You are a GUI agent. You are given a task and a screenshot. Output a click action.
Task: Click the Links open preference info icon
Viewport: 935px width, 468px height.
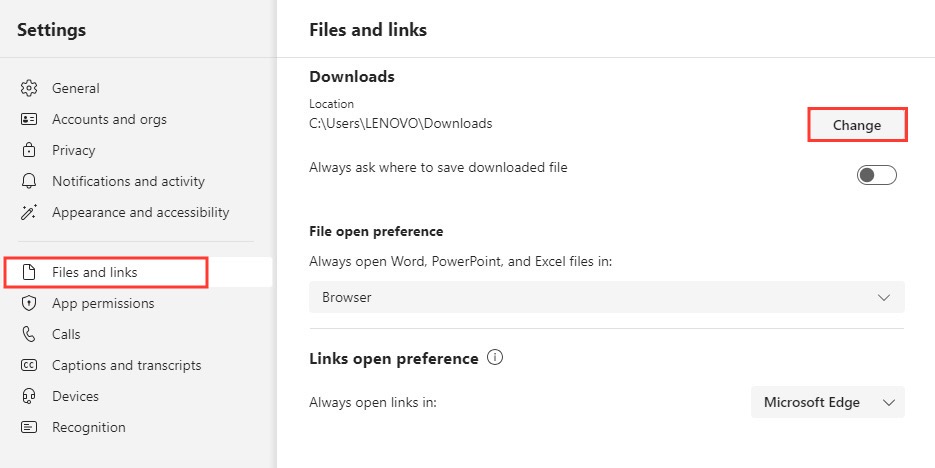click(495, 358)
